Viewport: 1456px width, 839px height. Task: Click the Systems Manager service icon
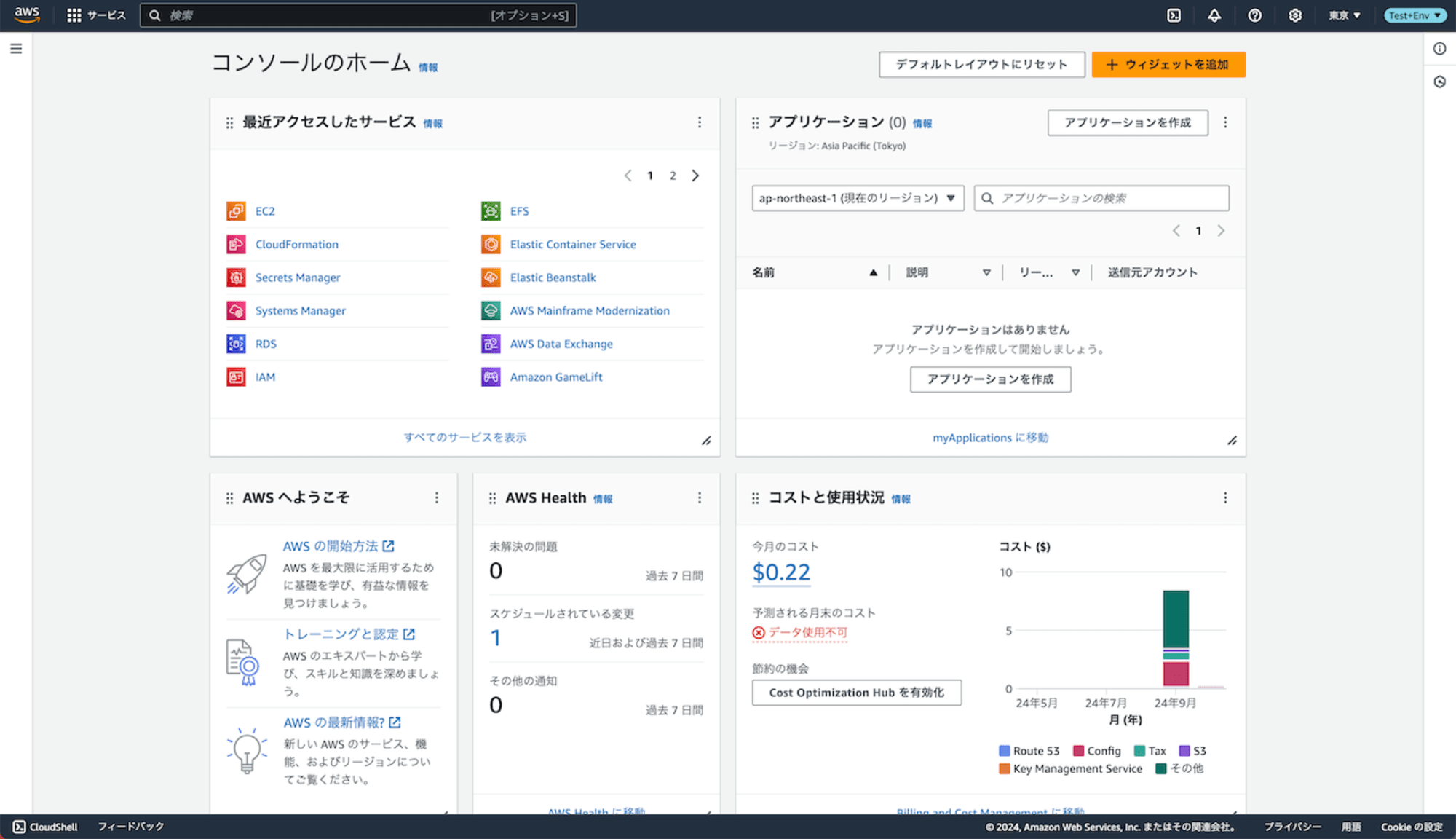coord(236,311)
